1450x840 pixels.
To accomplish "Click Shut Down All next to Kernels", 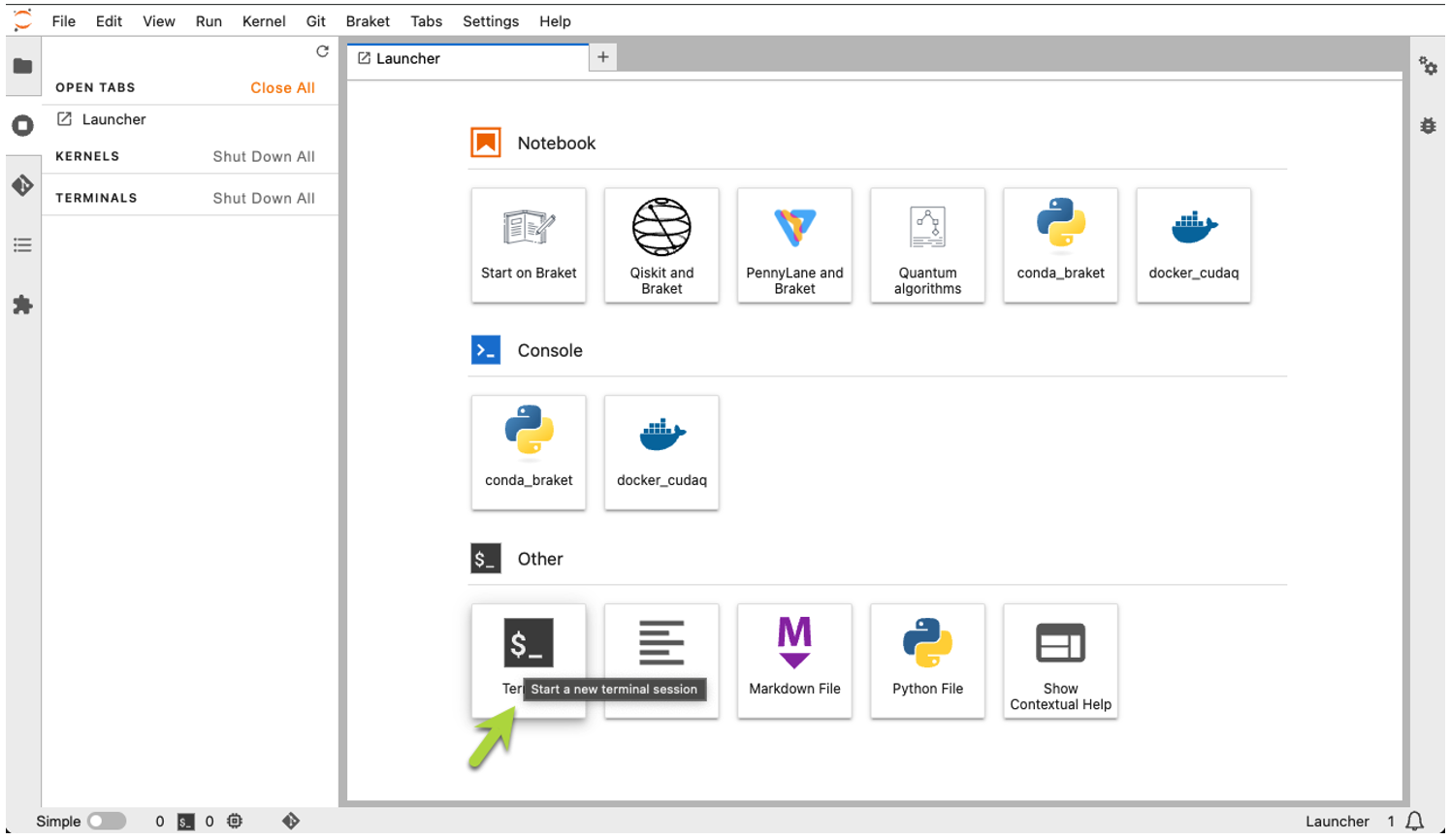I will [263, 156].
